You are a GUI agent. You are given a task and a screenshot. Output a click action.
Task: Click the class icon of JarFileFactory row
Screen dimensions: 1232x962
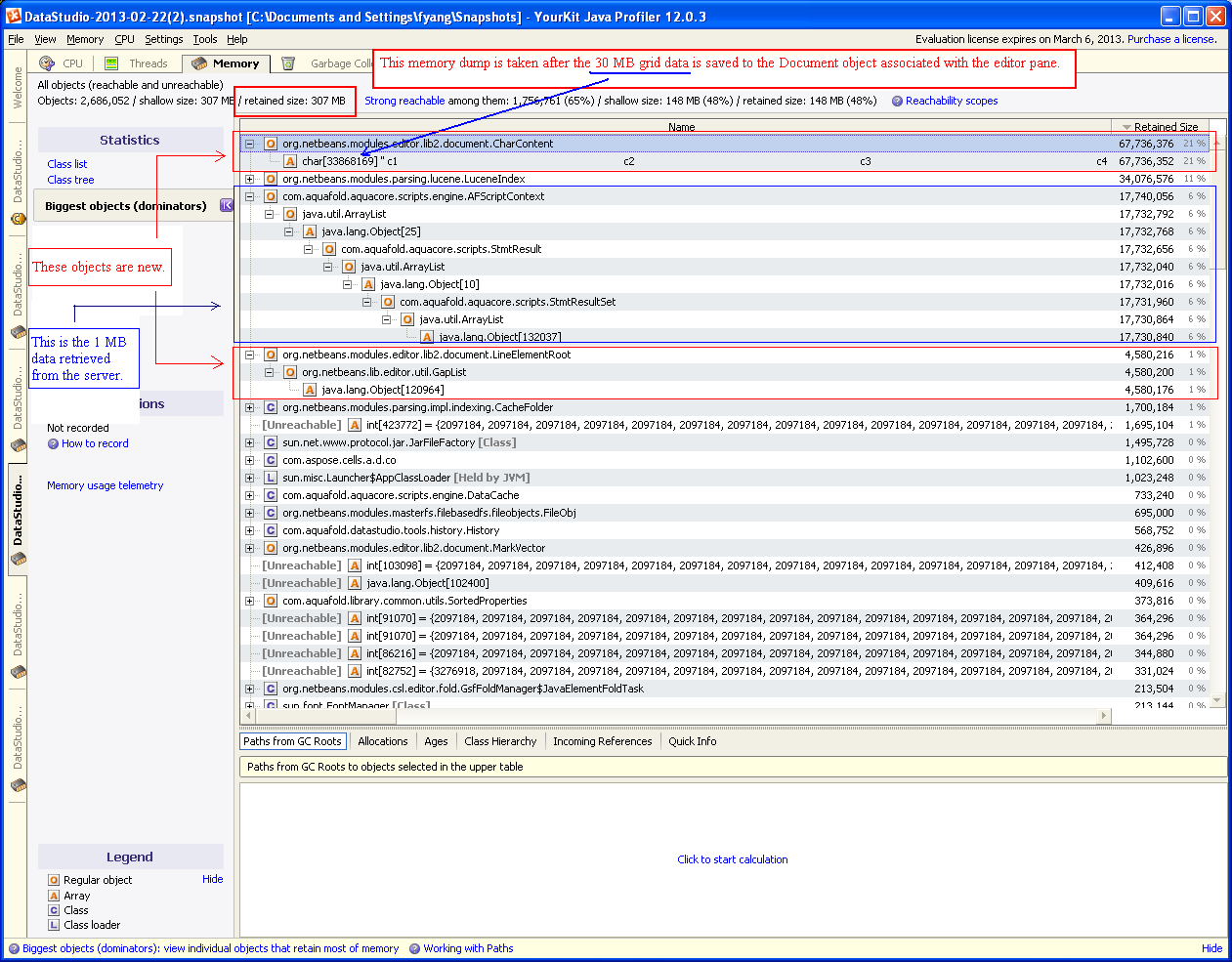tap(271, 442)
